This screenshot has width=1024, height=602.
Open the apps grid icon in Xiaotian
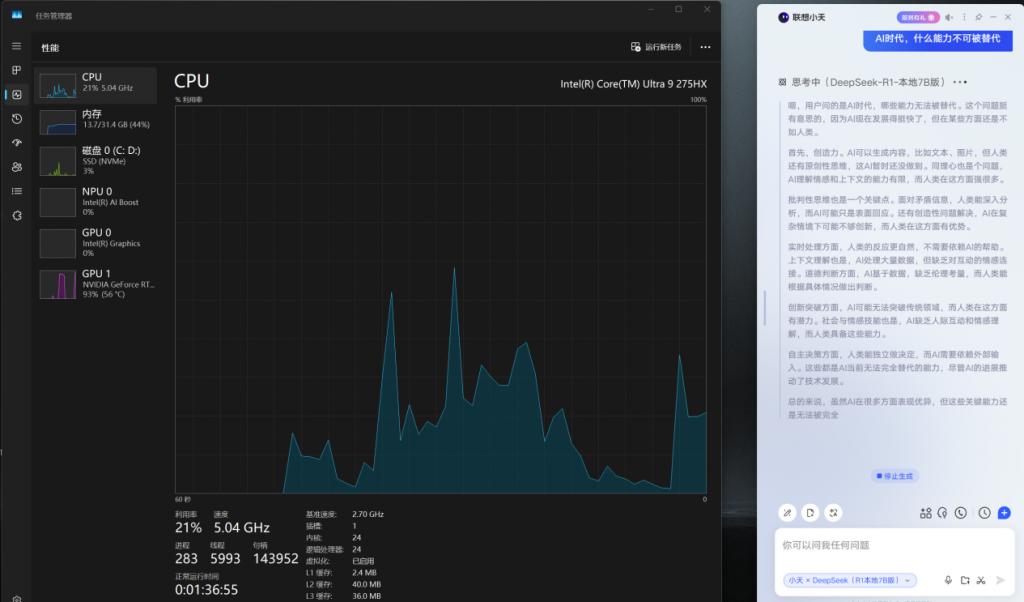click(x=925, y=513)
